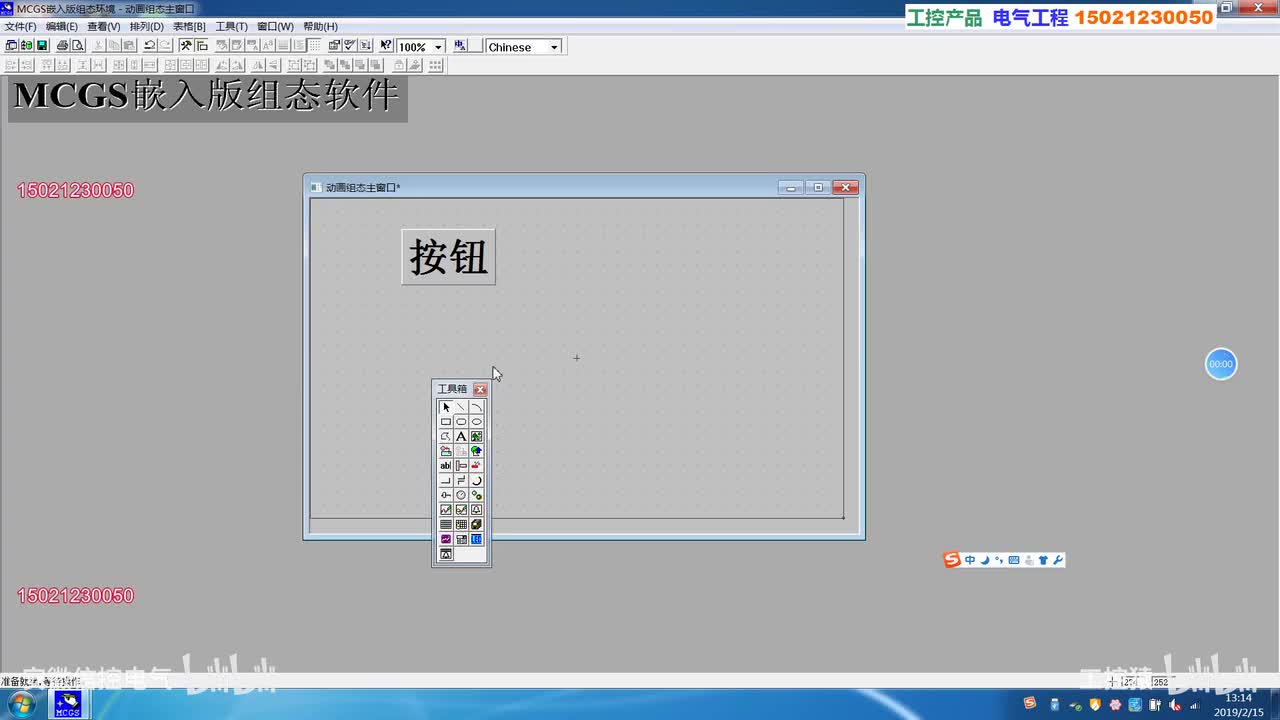Screen dimensions: 1280x720
Task: Select the grid table tool in toolbox
Action: (x=461, y=524)
